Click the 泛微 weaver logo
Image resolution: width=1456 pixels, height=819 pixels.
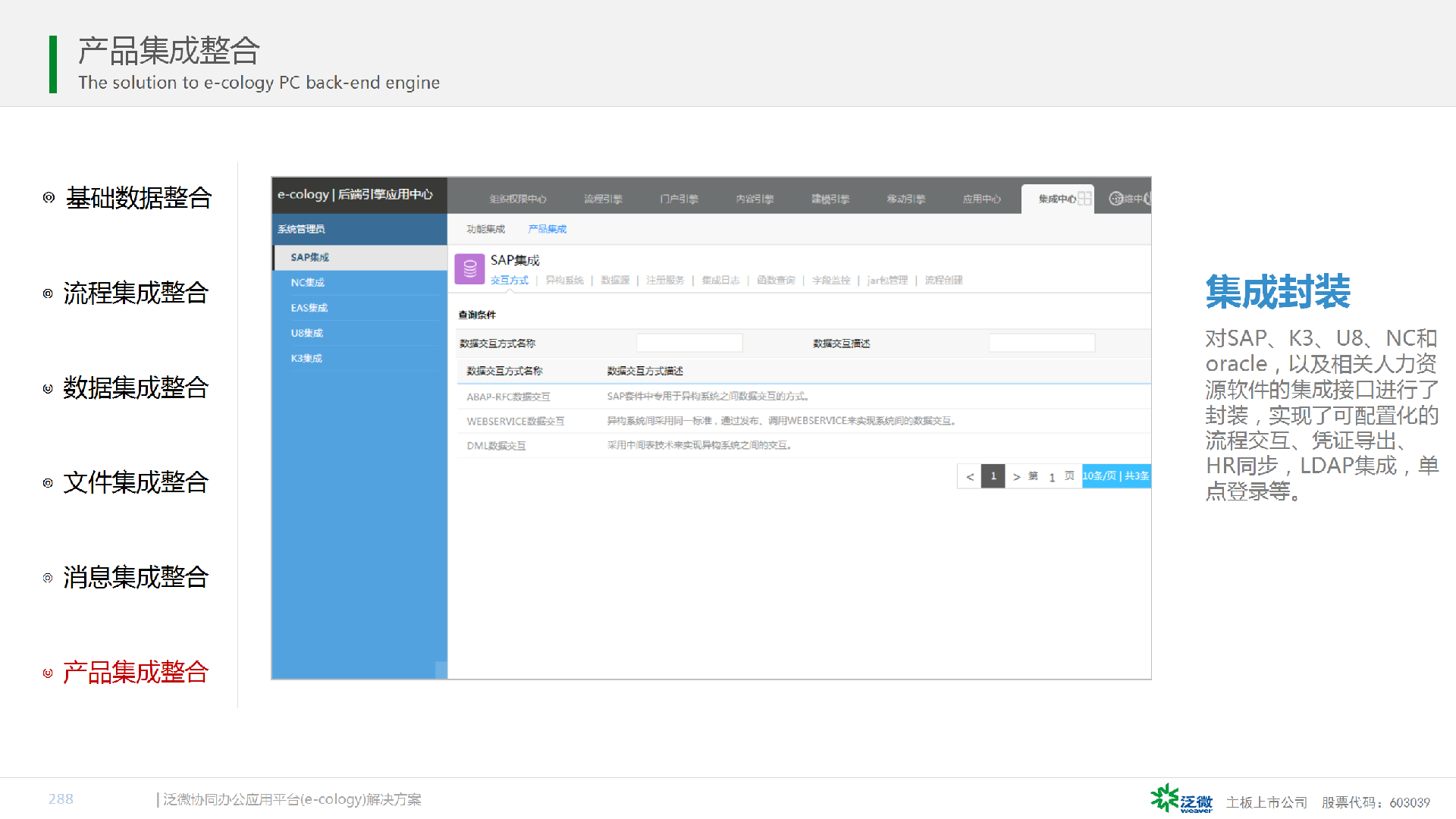(1181, 799)
